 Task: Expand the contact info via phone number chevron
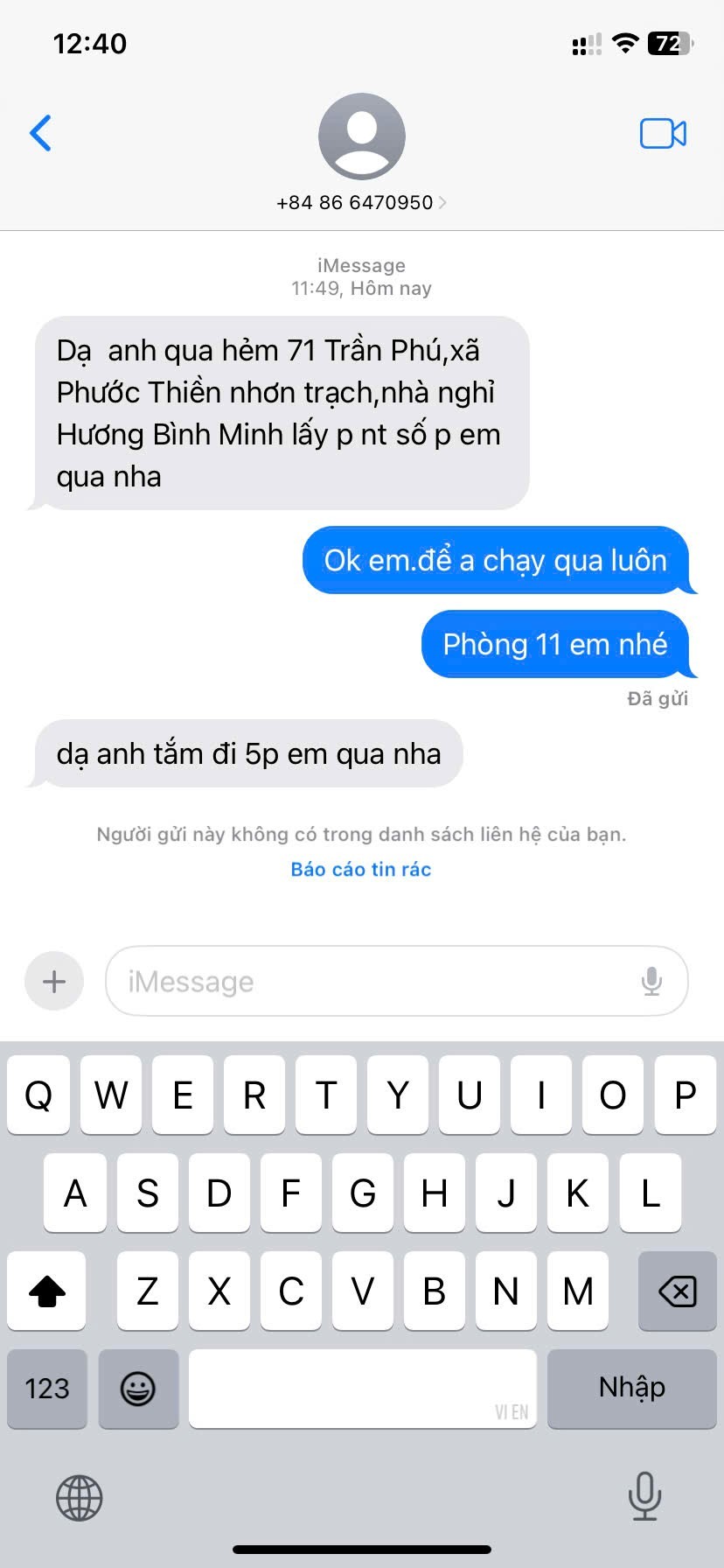coord(442,202)
